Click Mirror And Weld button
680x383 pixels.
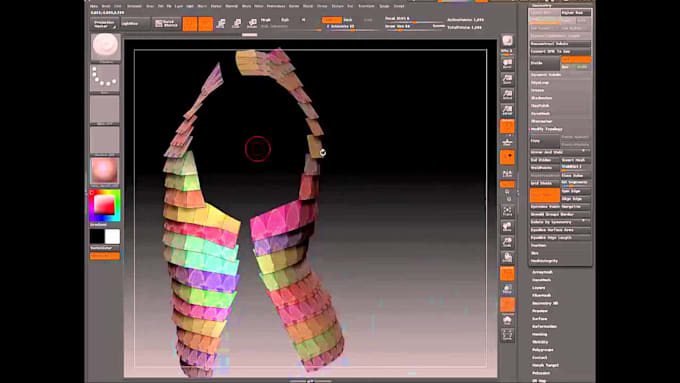click(x=560, y=152)
